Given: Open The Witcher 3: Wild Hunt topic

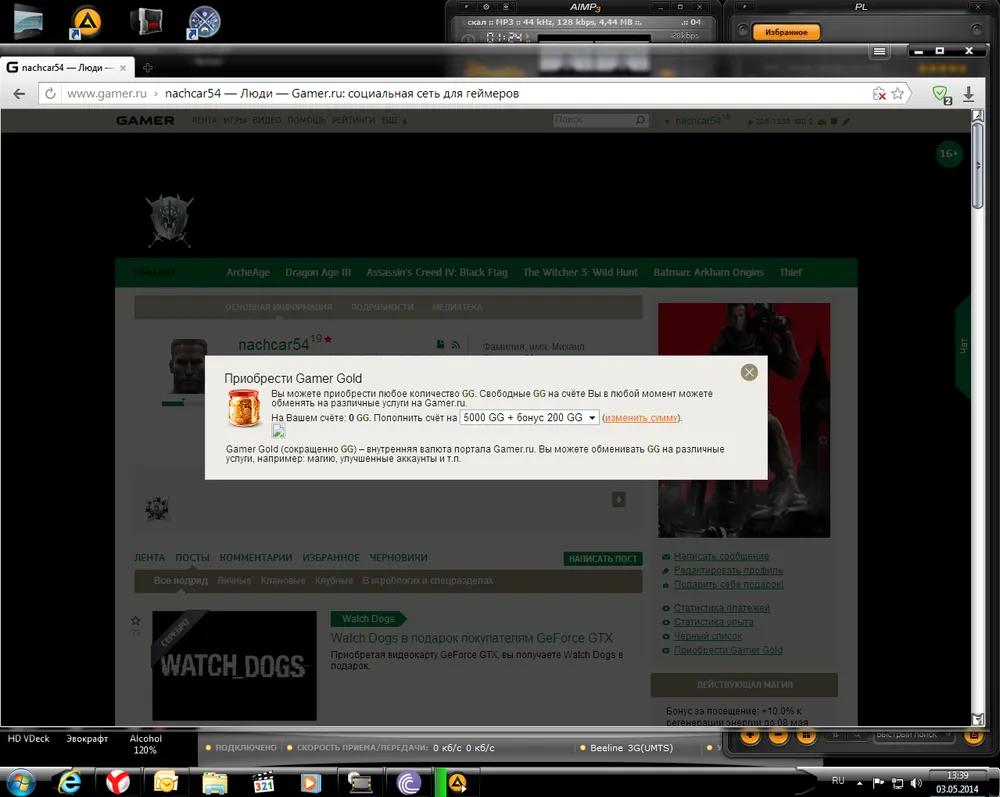Looking at the screenshot, I should click(580, 272).
